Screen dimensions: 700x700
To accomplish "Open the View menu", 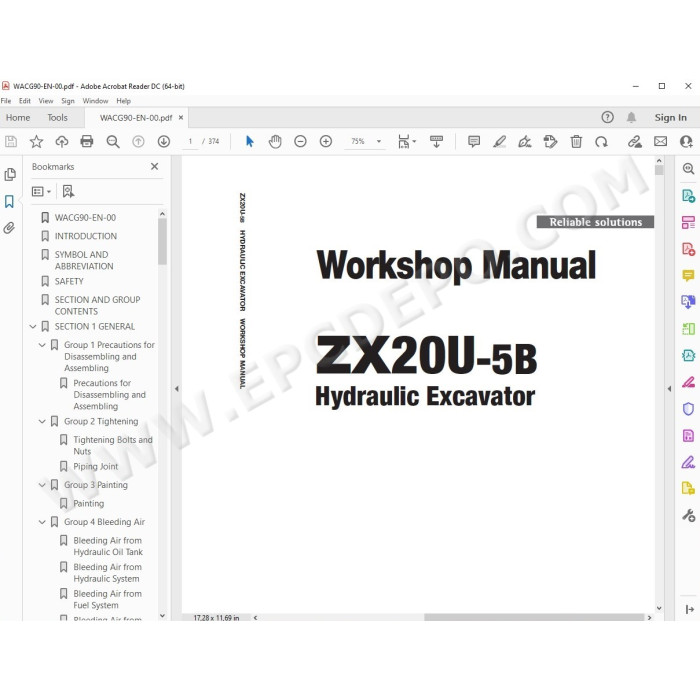I will click(x=46, y=101).
